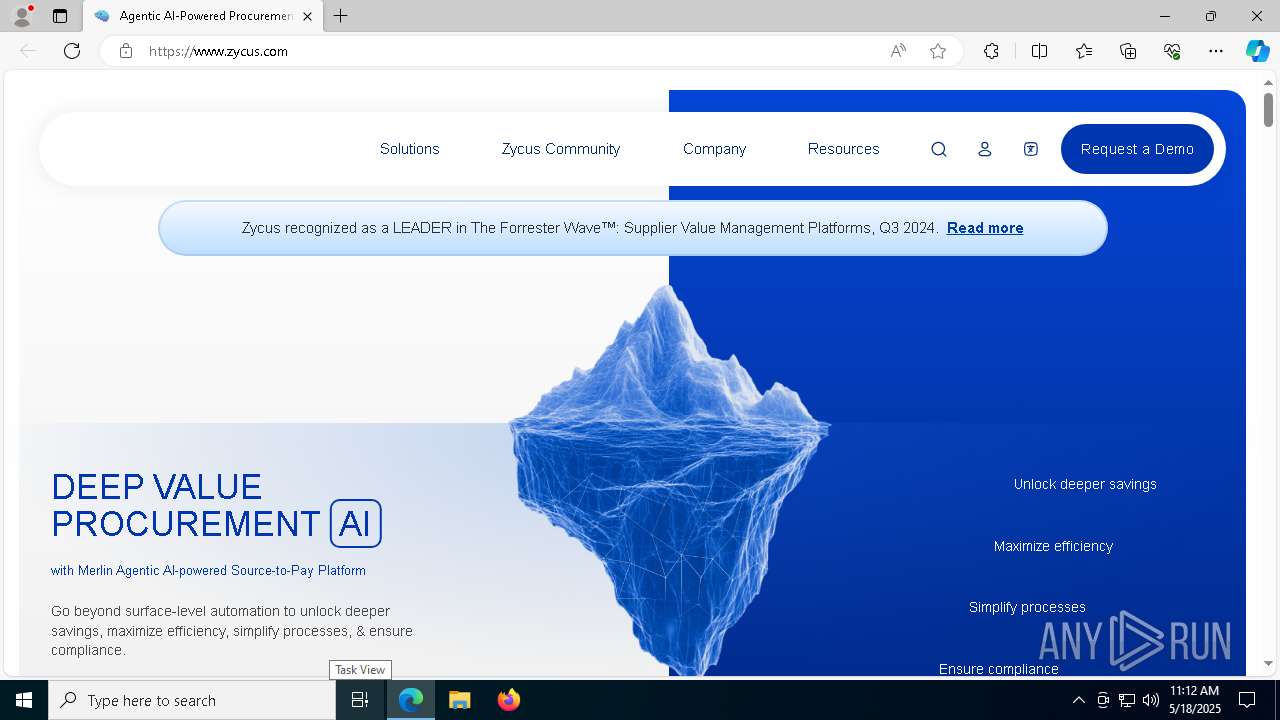Click Ensure compliance text
1280x720 pixels.
(998, 669)
